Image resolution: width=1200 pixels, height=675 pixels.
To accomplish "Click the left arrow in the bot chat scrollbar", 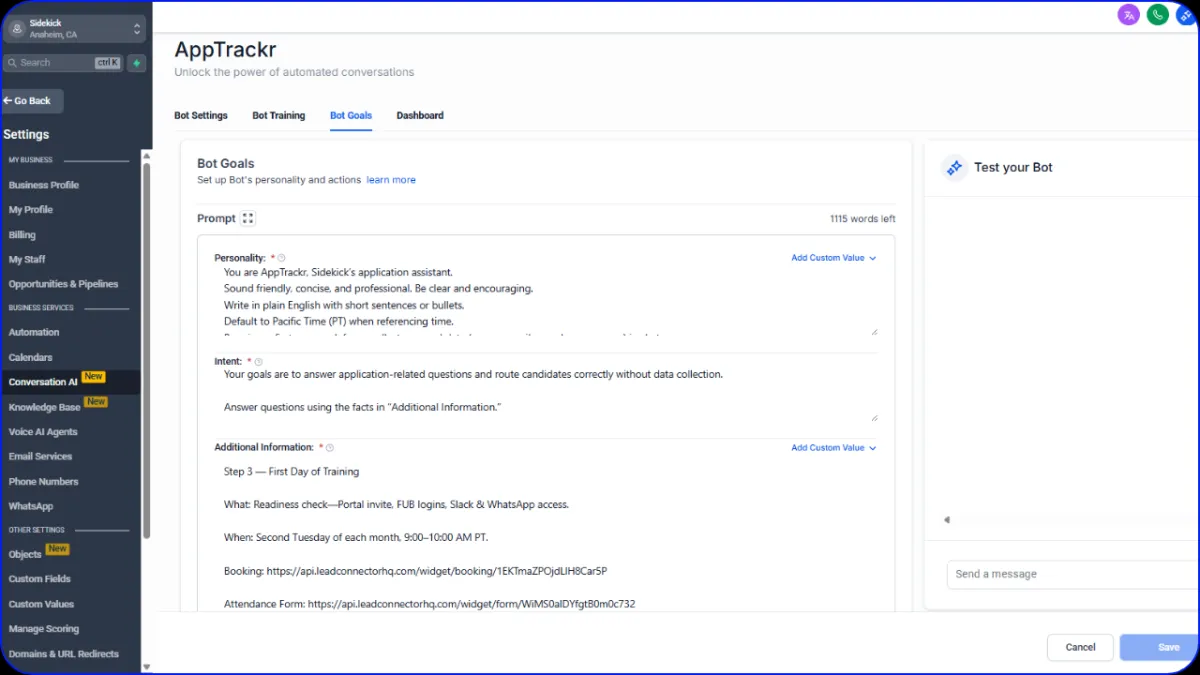I will click(x=947, y=520).
